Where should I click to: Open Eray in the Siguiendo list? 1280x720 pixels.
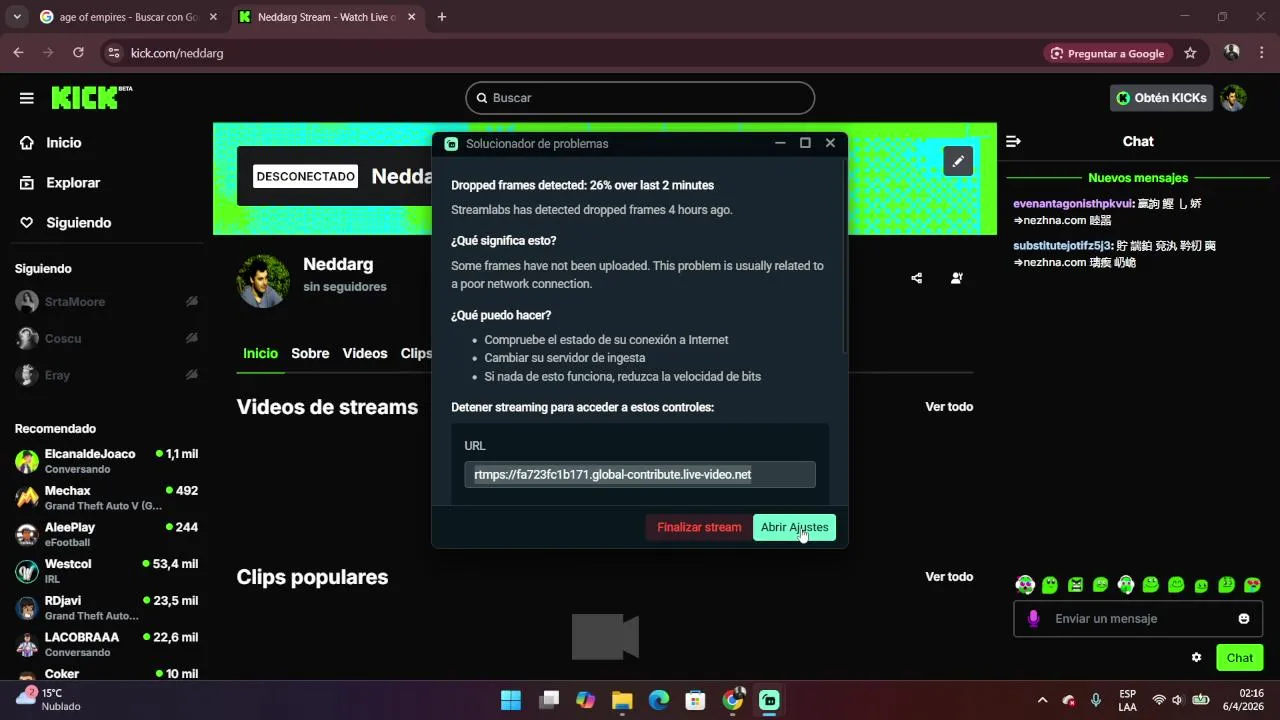tap(107, 375)
